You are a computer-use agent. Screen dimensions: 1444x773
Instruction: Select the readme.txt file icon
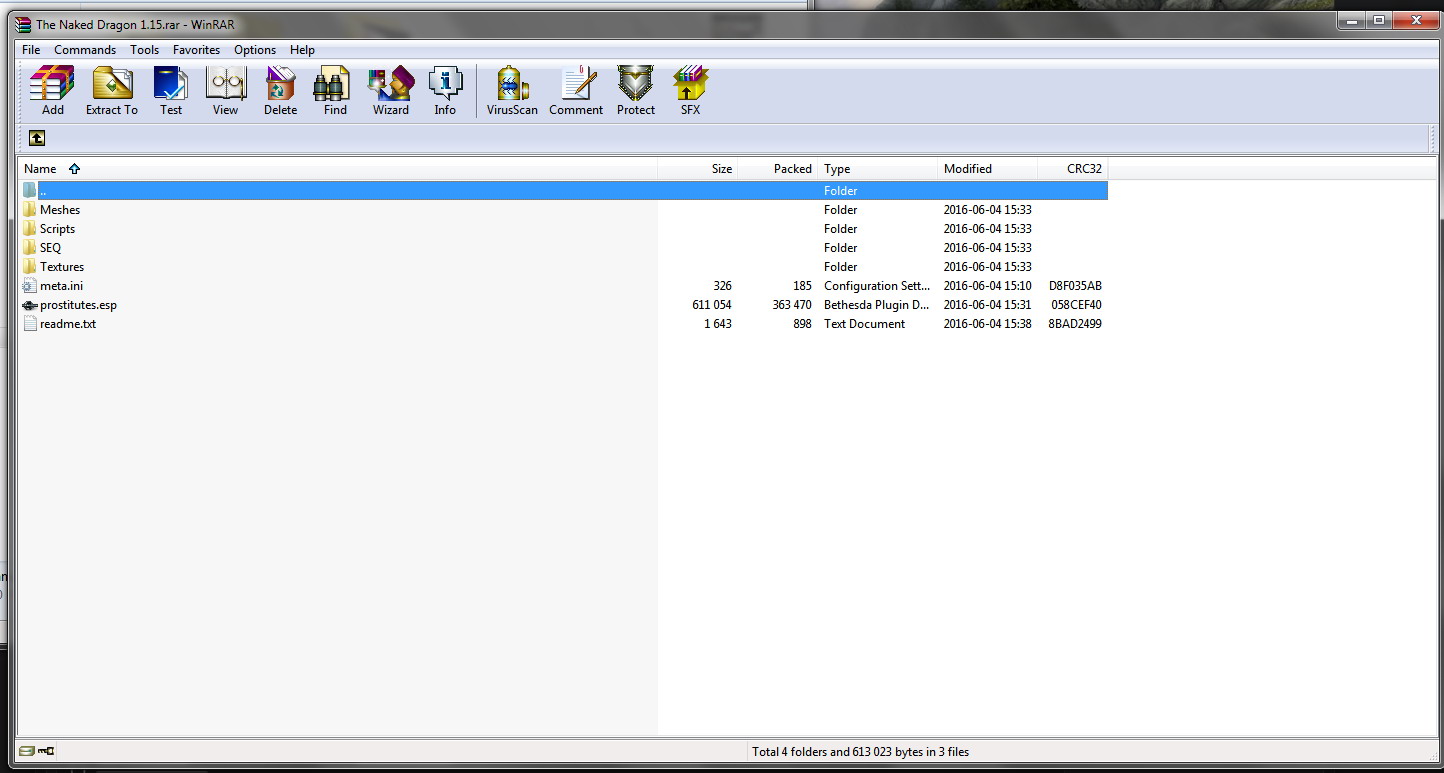pos(30,324)
